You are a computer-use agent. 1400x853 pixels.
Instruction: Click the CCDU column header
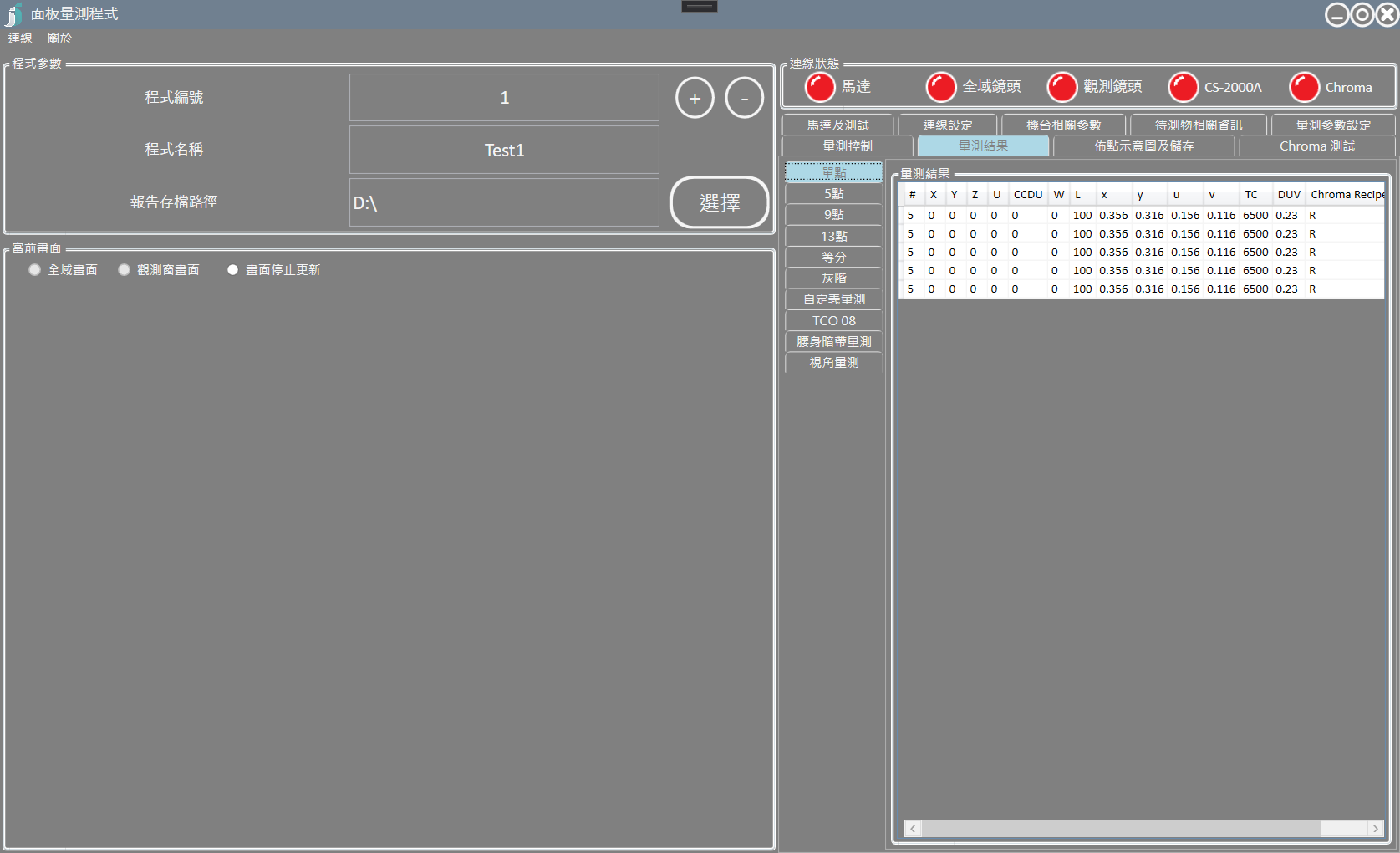click(x=1028, y=195)
